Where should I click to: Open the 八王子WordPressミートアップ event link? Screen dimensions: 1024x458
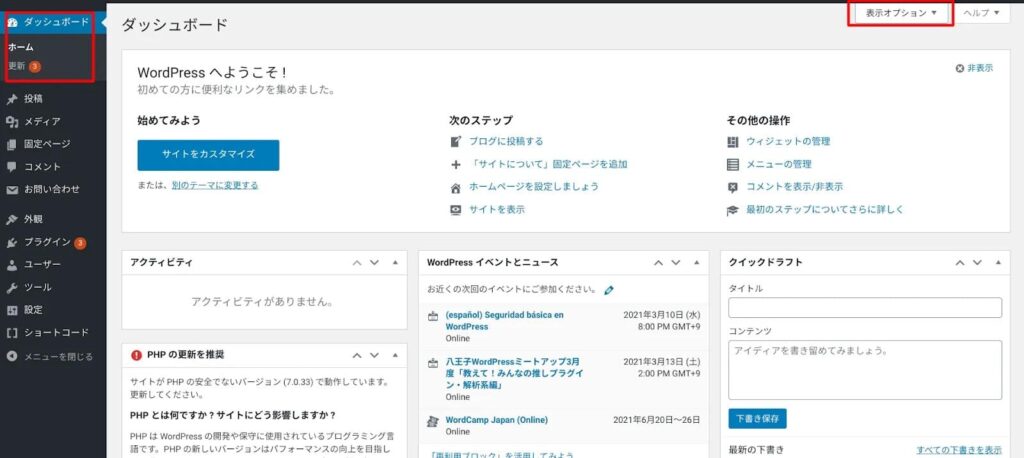(x=514, y=373)
